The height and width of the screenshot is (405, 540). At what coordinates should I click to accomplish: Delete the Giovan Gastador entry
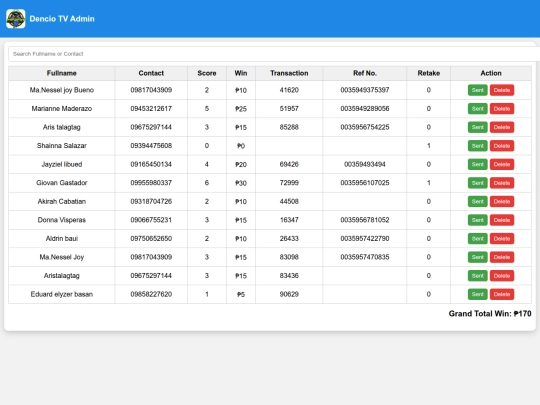[x=502, y=183]
